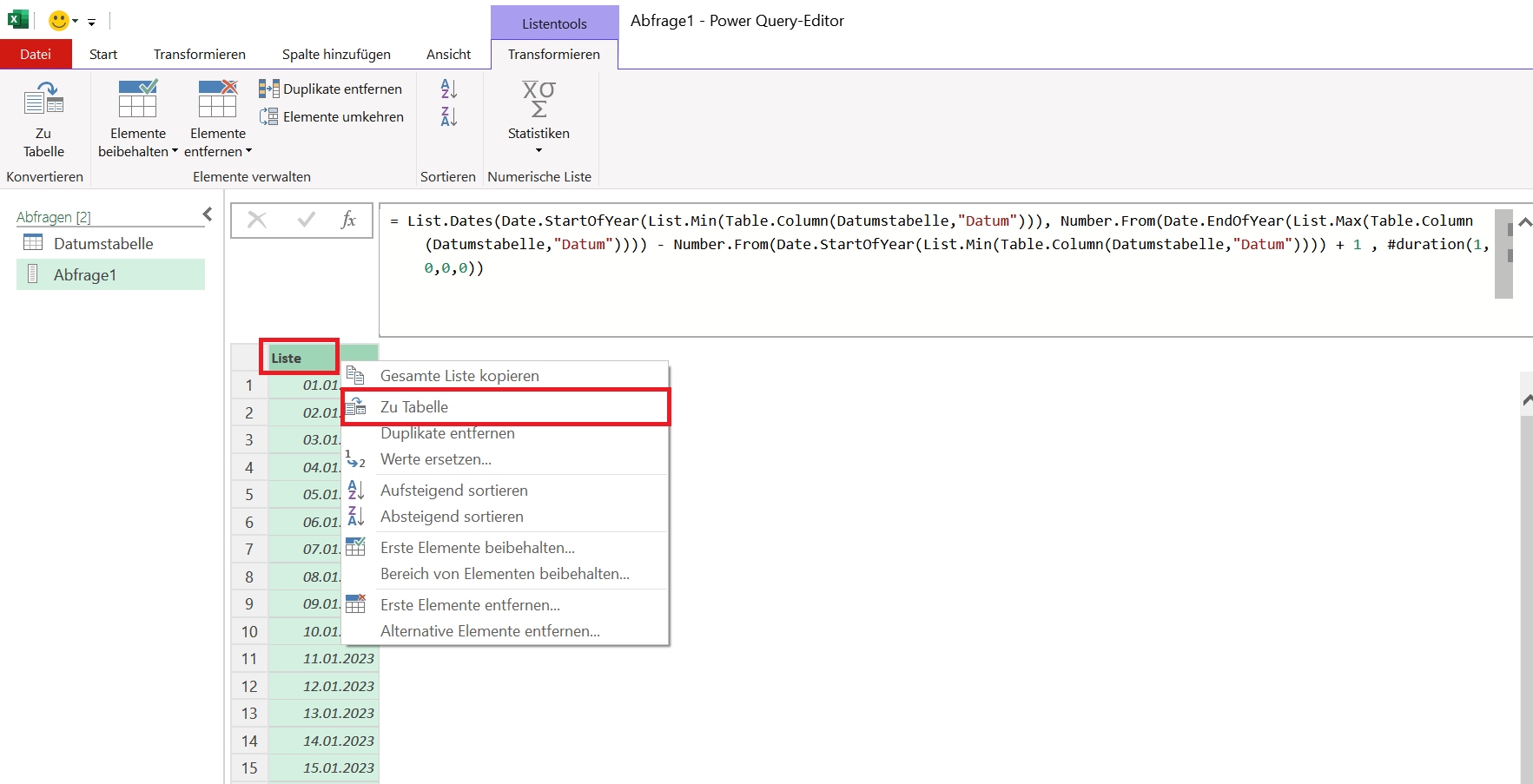The height and width of the screenshot is (784, 1533).
Task: Select the Datumstabelle query
Action: [102, 244]
